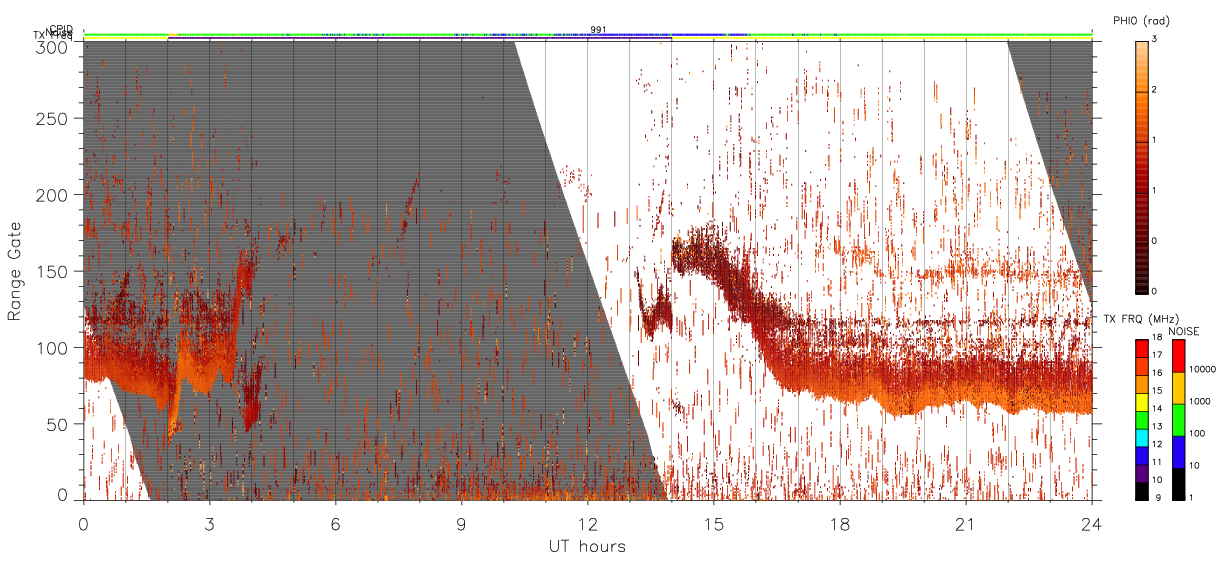
Task: Click the black 9-10 MHz TX FRQ swatch
Action: tap(1141, 491)
